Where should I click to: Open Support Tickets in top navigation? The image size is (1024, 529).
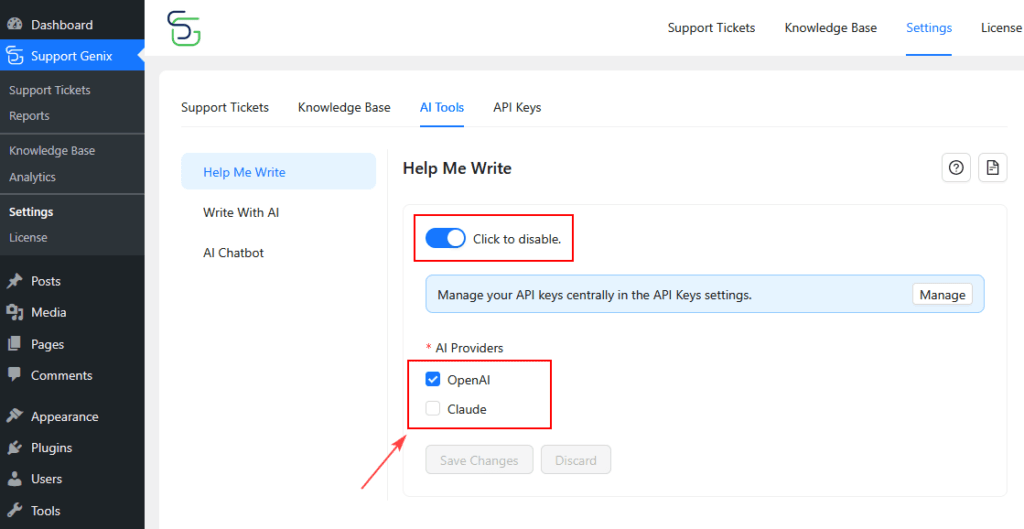[711, 28]
